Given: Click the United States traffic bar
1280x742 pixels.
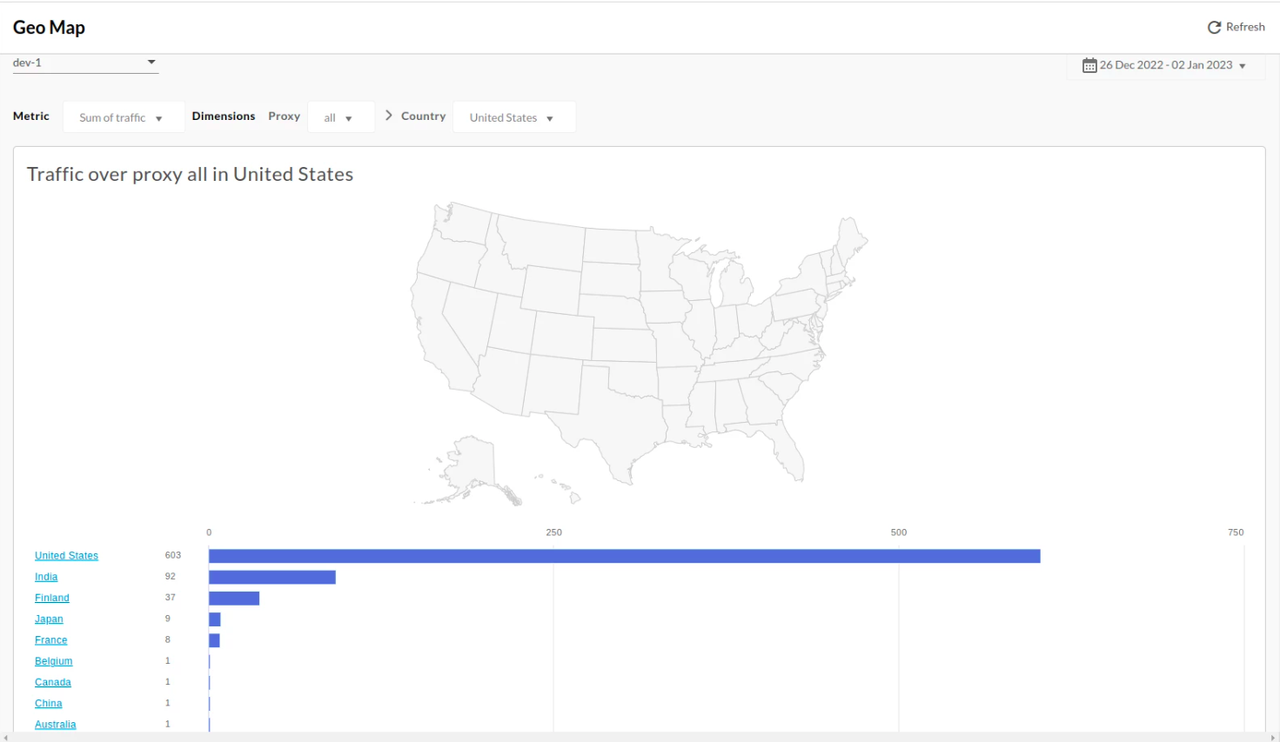Looking at the screenshot, I should pyautogui.click(x=624, y=556).
